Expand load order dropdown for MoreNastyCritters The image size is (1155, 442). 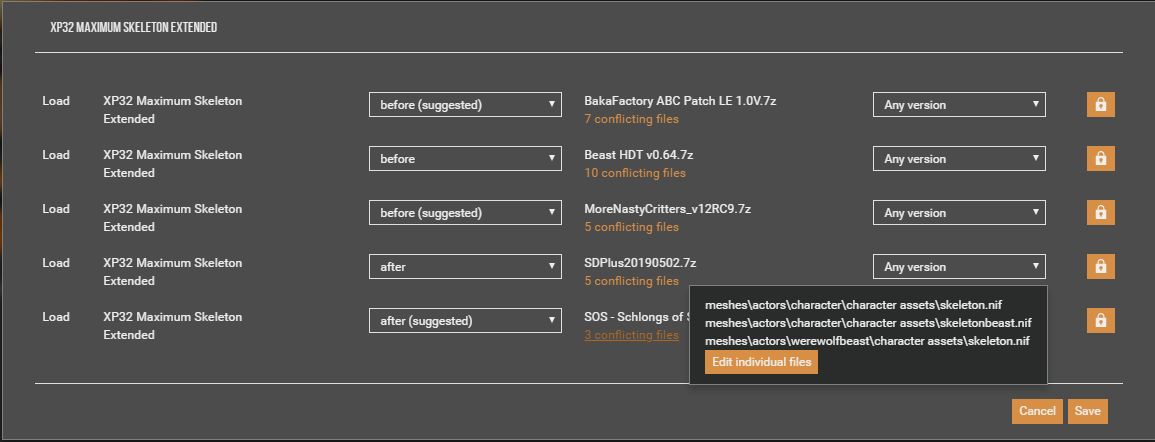pos(465,213)
